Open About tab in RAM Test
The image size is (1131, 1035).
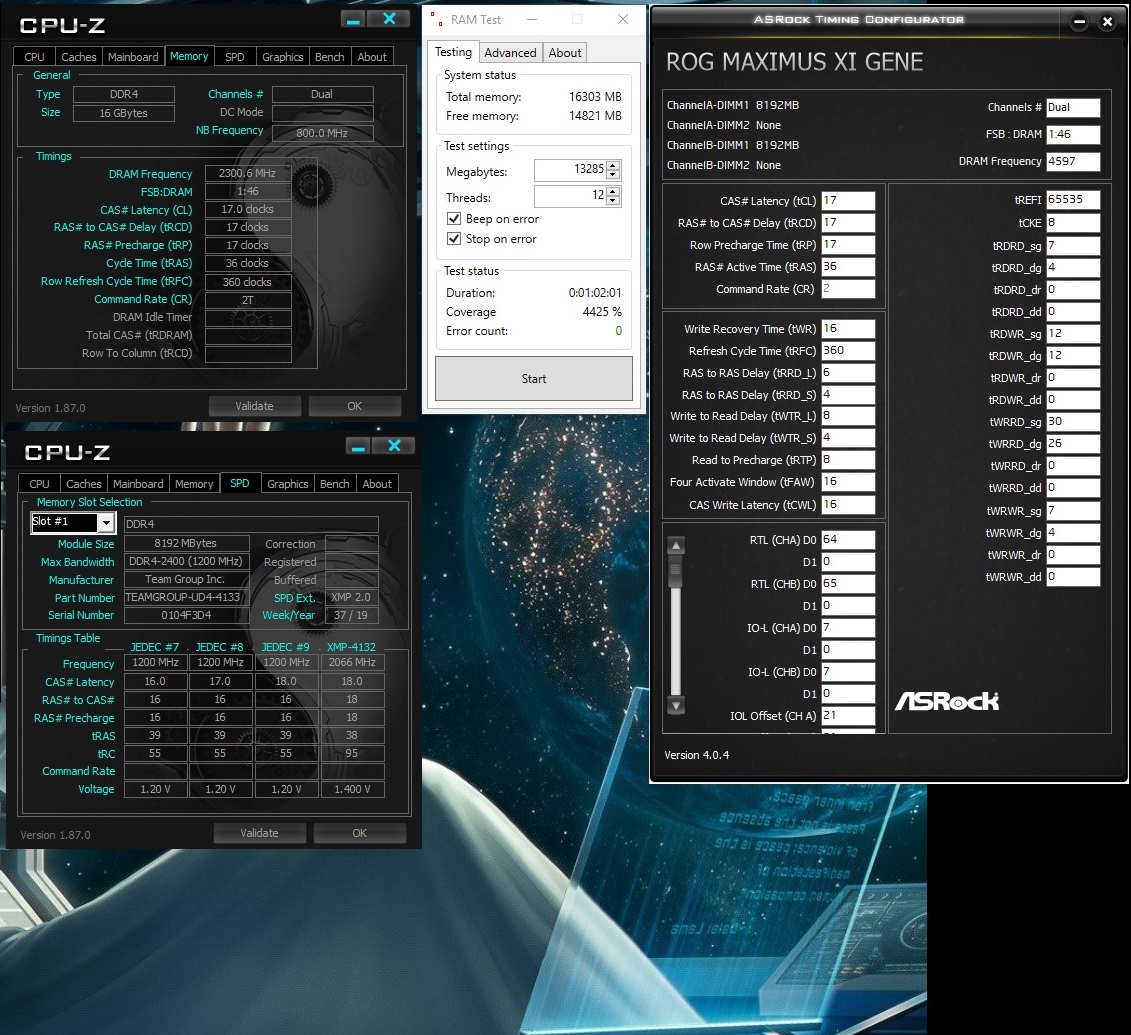565,53
